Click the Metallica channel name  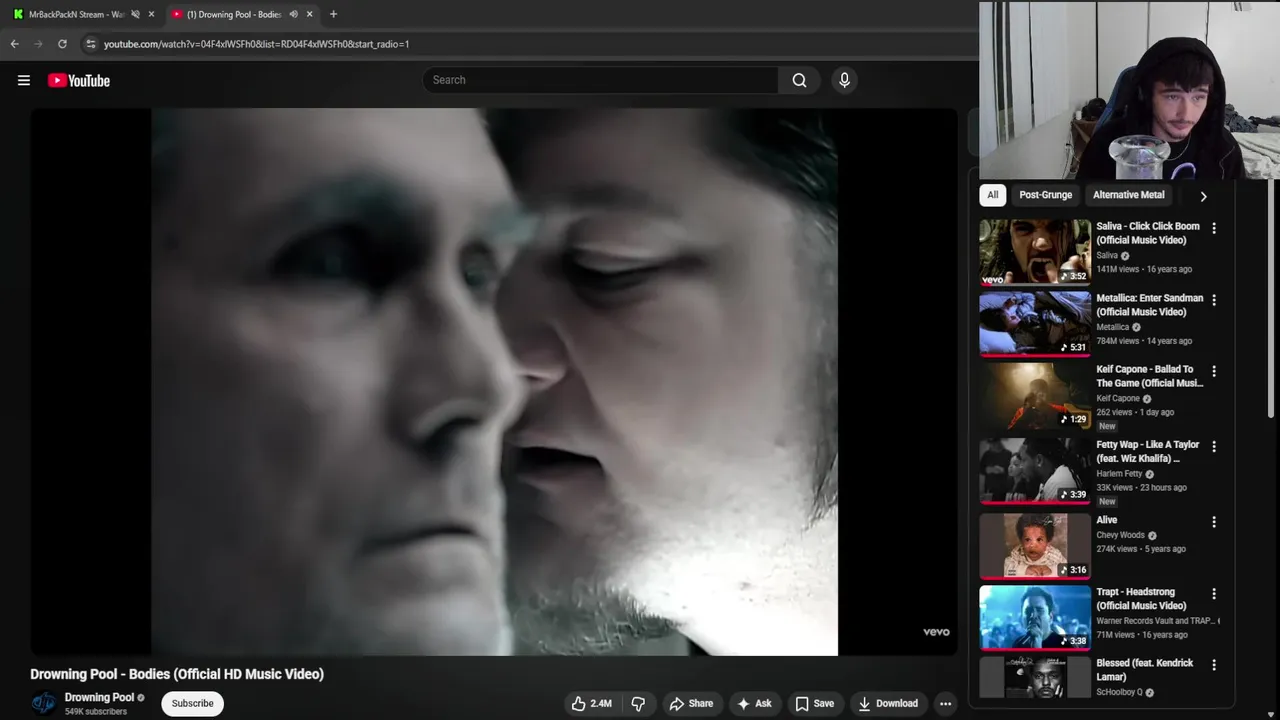pos(1112,327)
